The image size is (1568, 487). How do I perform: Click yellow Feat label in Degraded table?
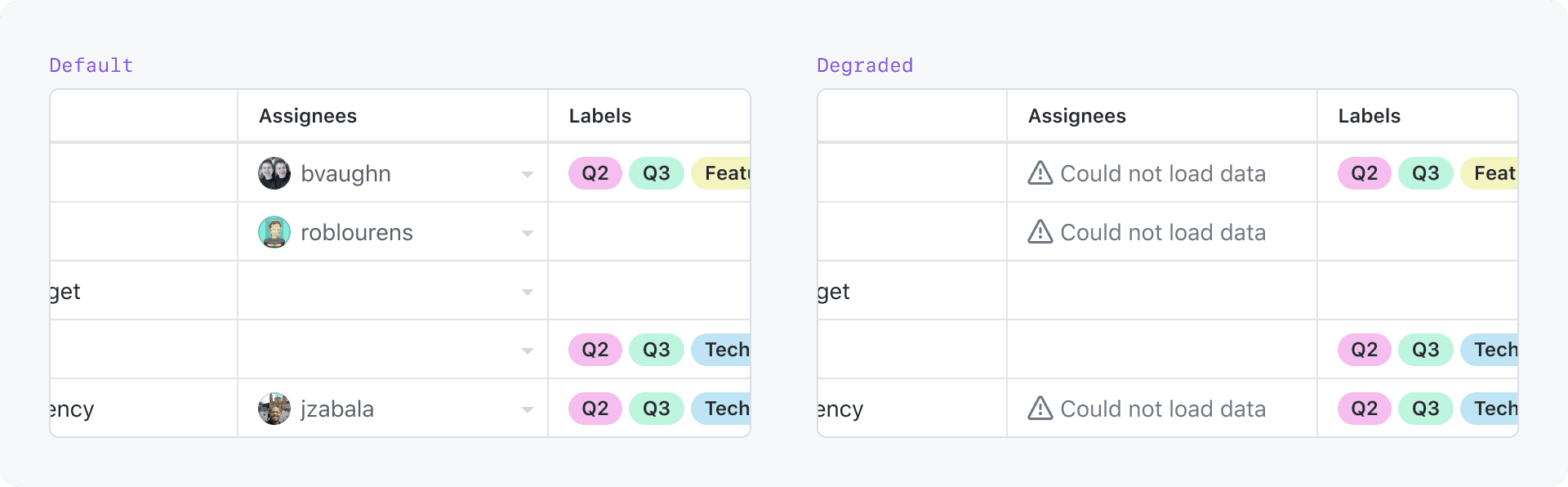(1491, 173)
